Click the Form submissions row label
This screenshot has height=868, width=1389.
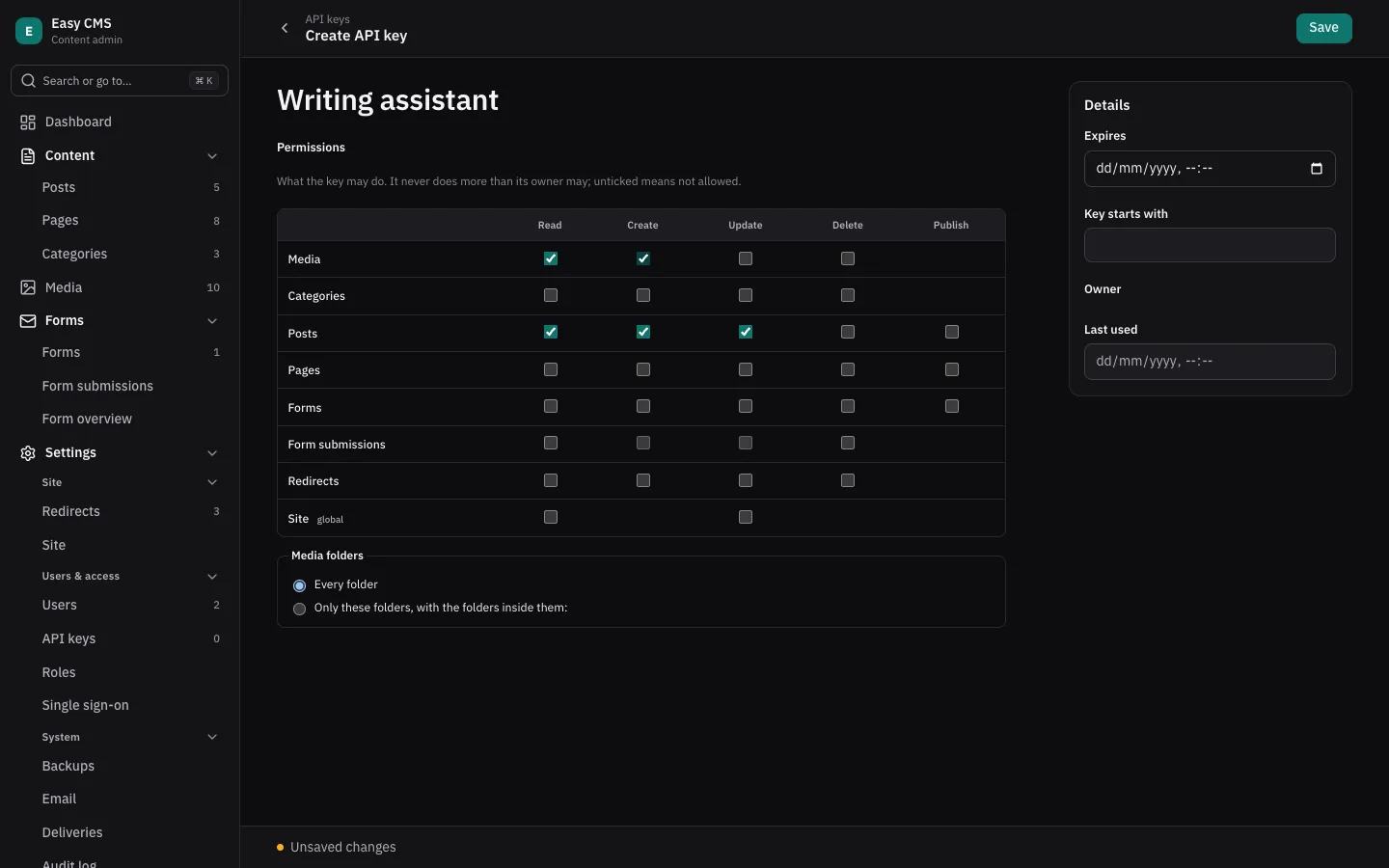[337, 445]
